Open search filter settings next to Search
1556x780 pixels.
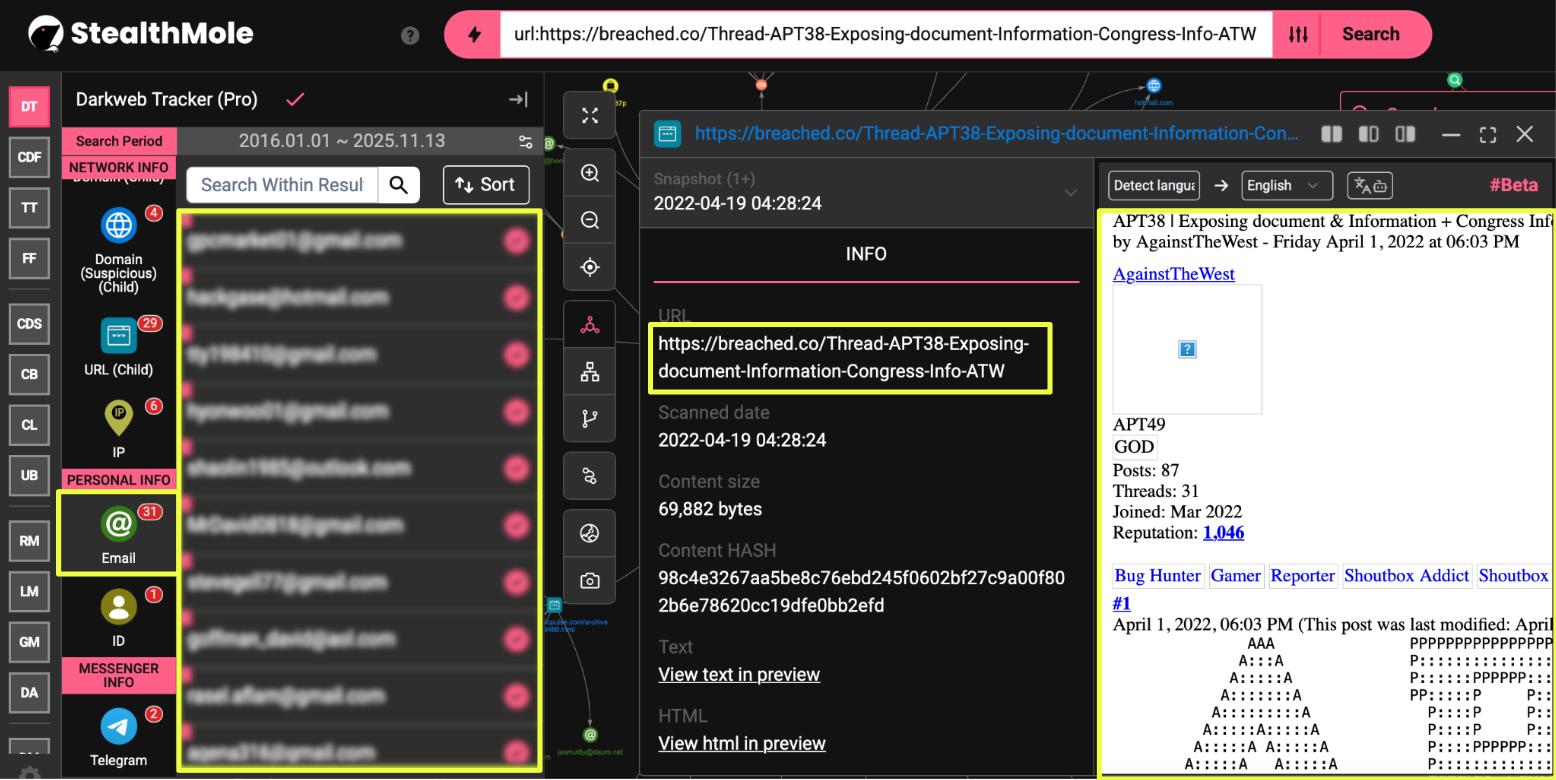pos(1298,34)
